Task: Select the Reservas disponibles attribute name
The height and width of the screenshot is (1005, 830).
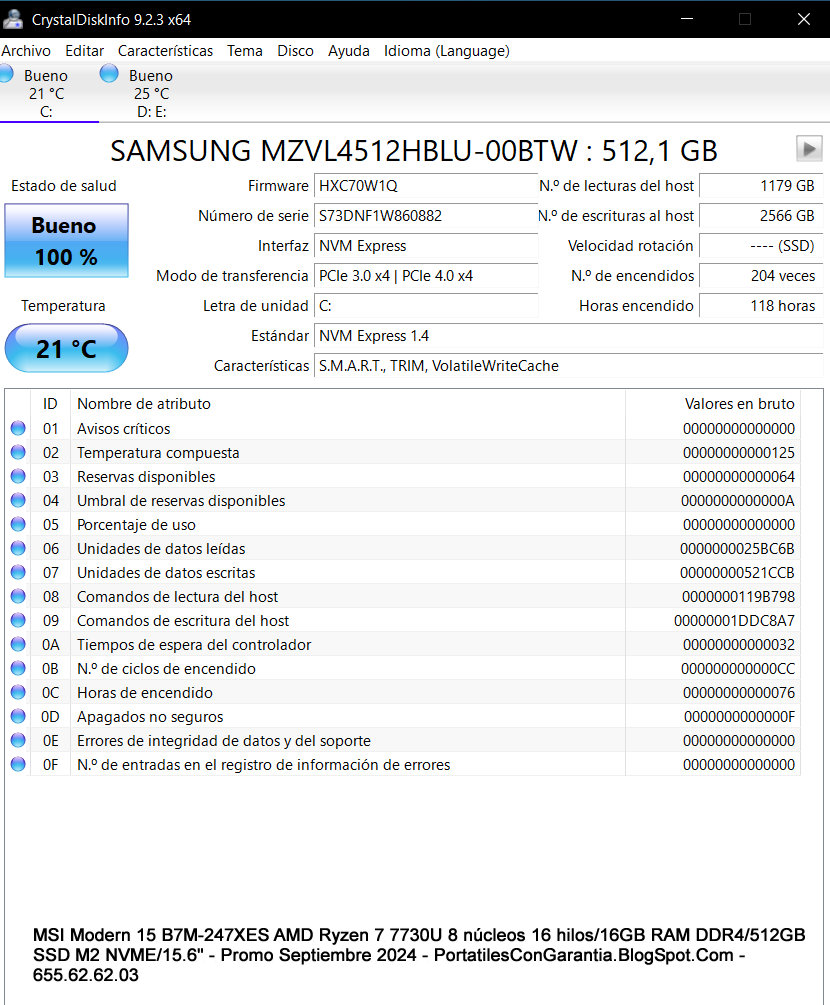Action: click(146, 477)
